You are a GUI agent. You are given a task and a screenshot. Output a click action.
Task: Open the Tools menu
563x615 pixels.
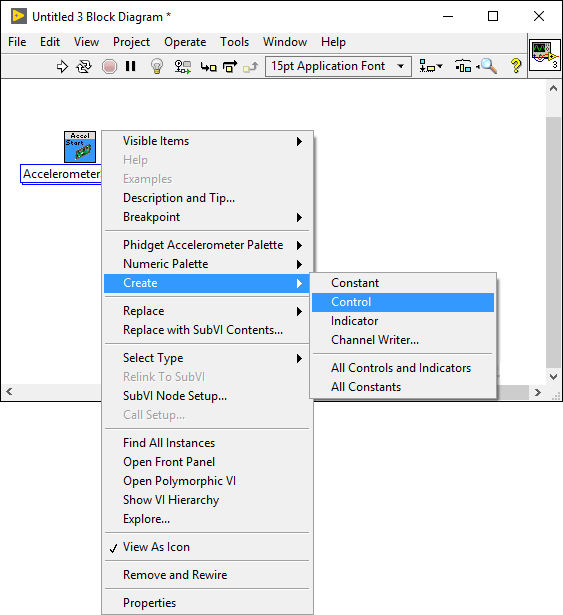[x=234, y=42]
